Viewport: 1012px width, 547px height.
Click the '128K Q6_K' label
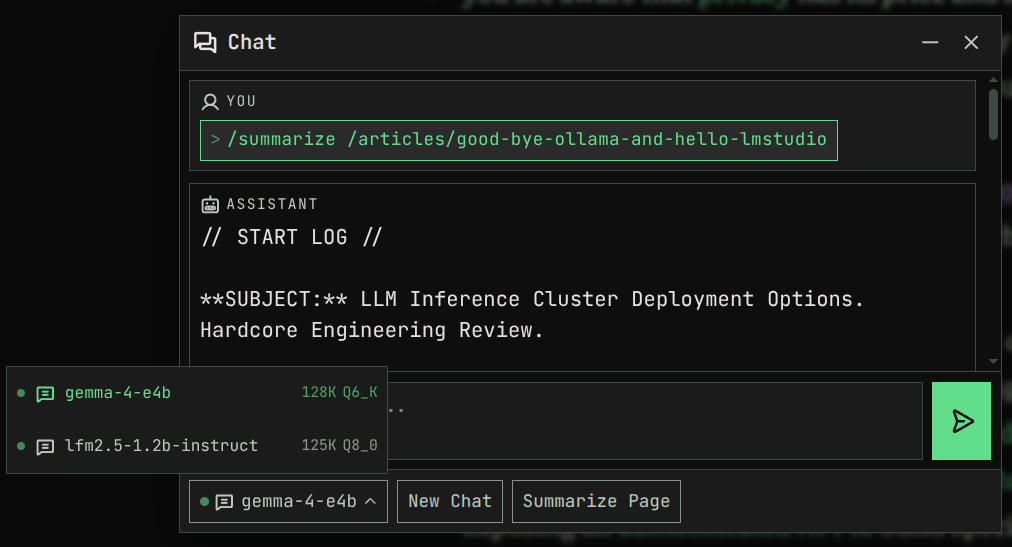[339, 392]
